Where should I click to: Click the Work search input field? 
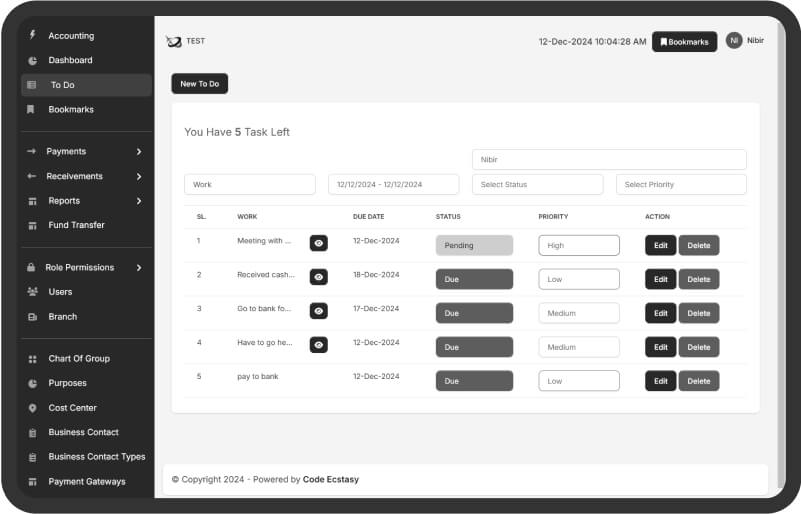(x=249, y=185)
